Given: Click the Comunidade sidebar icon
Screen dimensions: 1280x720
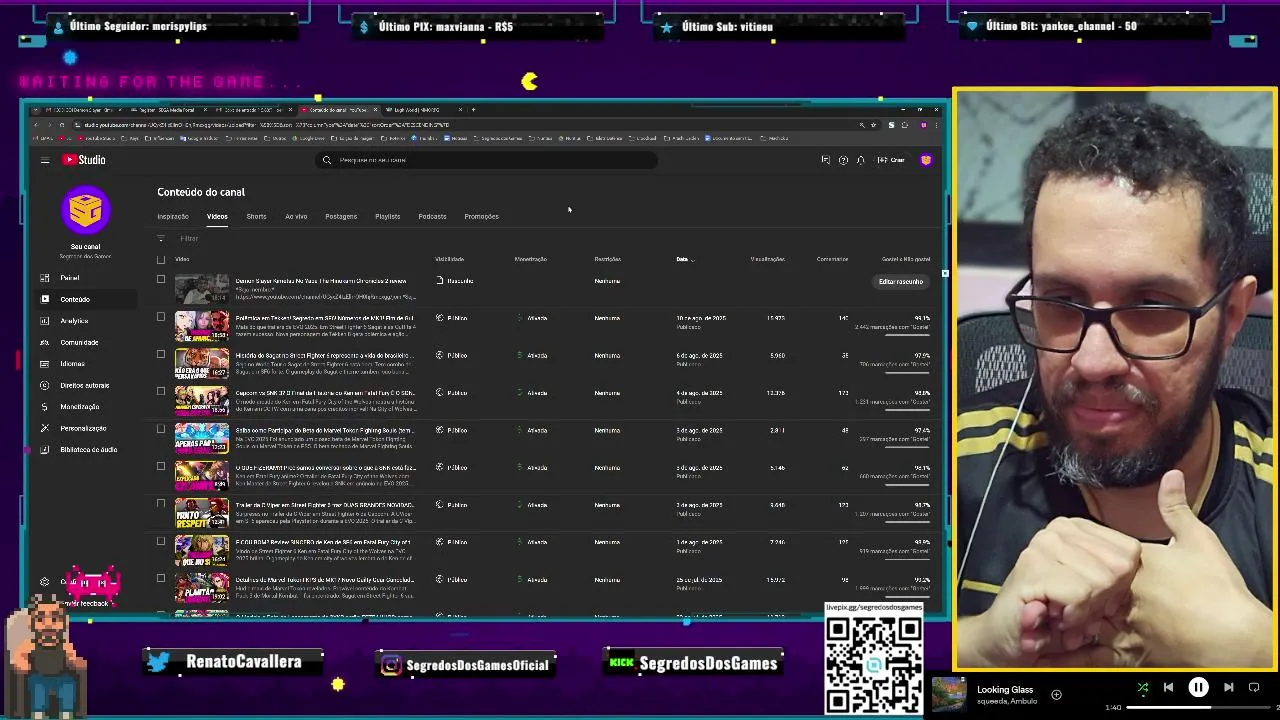Looking at the screenshot, I should [x=45, y=342].
